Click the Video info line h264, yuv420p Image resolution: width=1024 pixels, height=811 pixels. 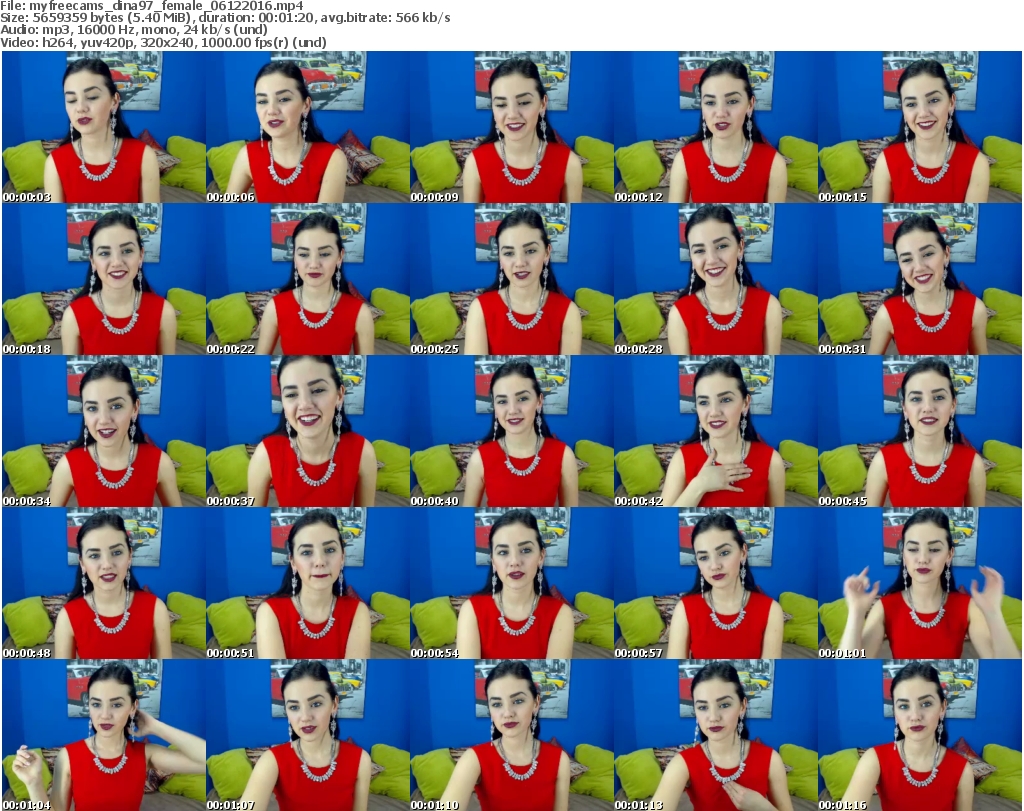click(163, 42)
